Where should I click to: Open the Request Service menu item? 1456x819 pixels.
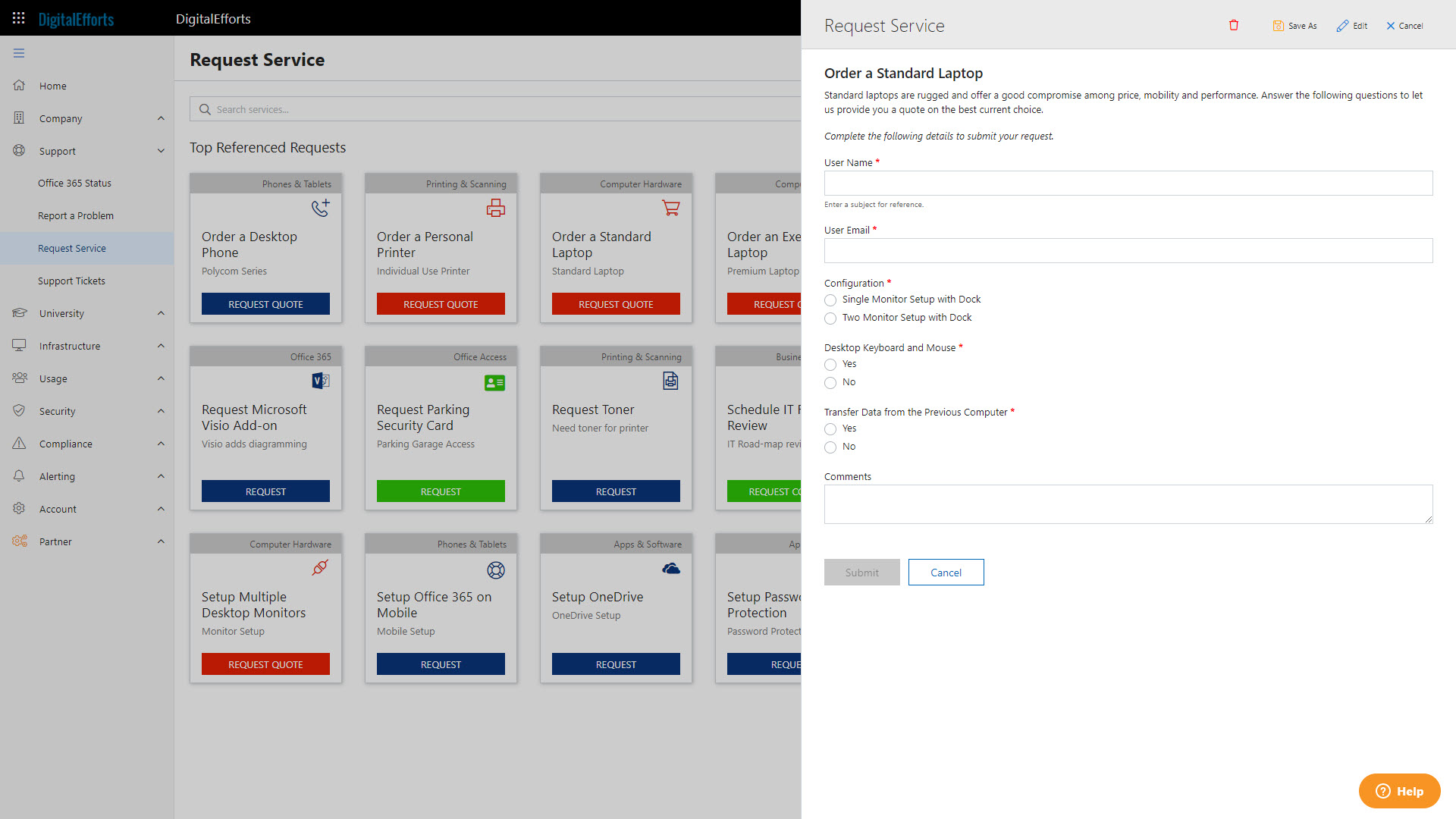[71, 248]
